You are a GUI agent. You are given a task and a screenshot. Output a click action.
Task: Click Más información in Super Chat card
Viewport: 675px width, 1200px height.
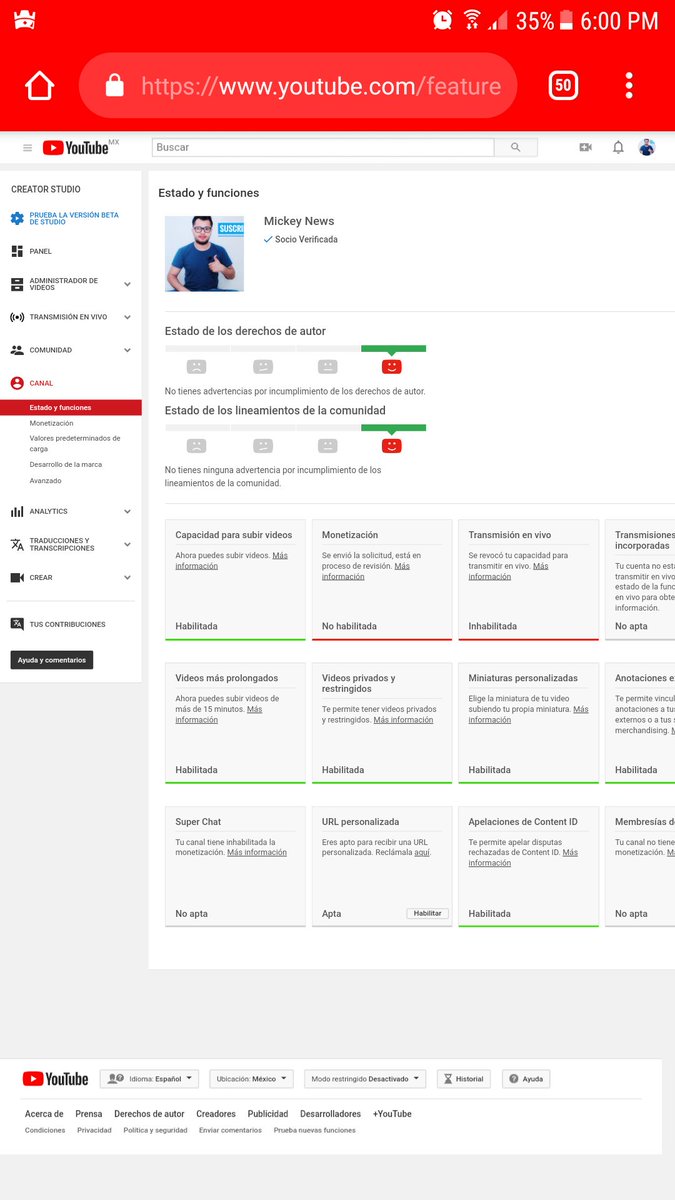point(257,853)
